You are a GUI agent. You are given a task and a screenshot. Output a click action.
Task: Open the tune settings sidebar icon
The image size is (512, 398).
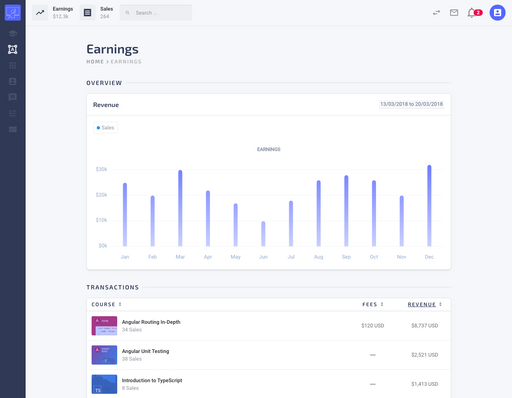click(13, 113)
